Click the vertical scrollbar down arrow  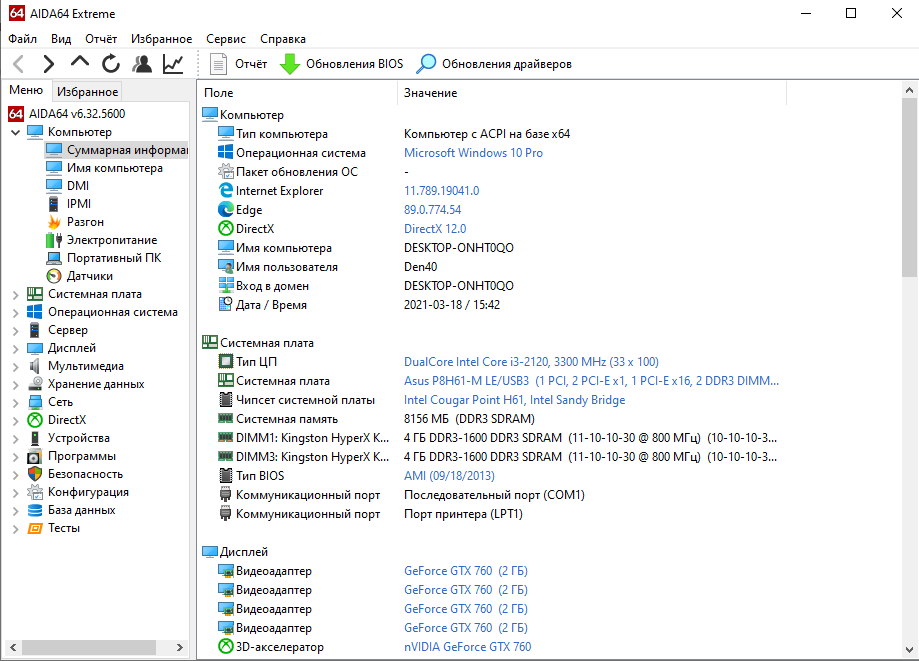point(909,649)
